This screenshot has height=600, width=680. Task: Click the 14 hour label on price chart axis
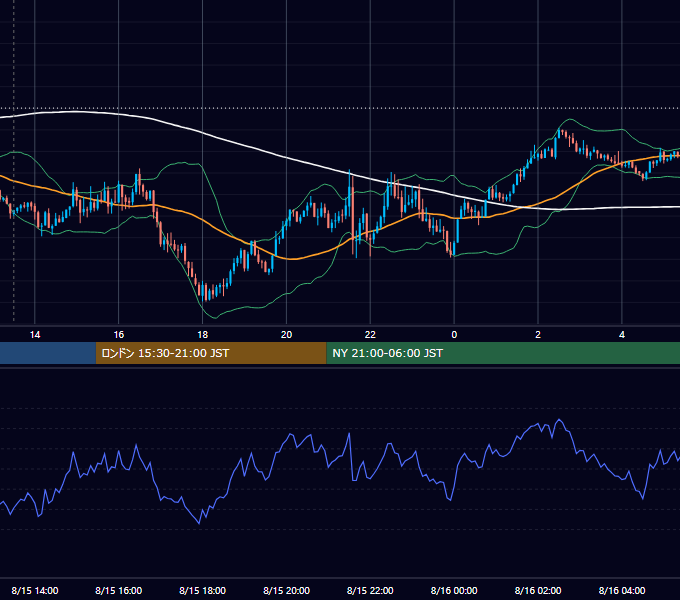pos(35,335)
